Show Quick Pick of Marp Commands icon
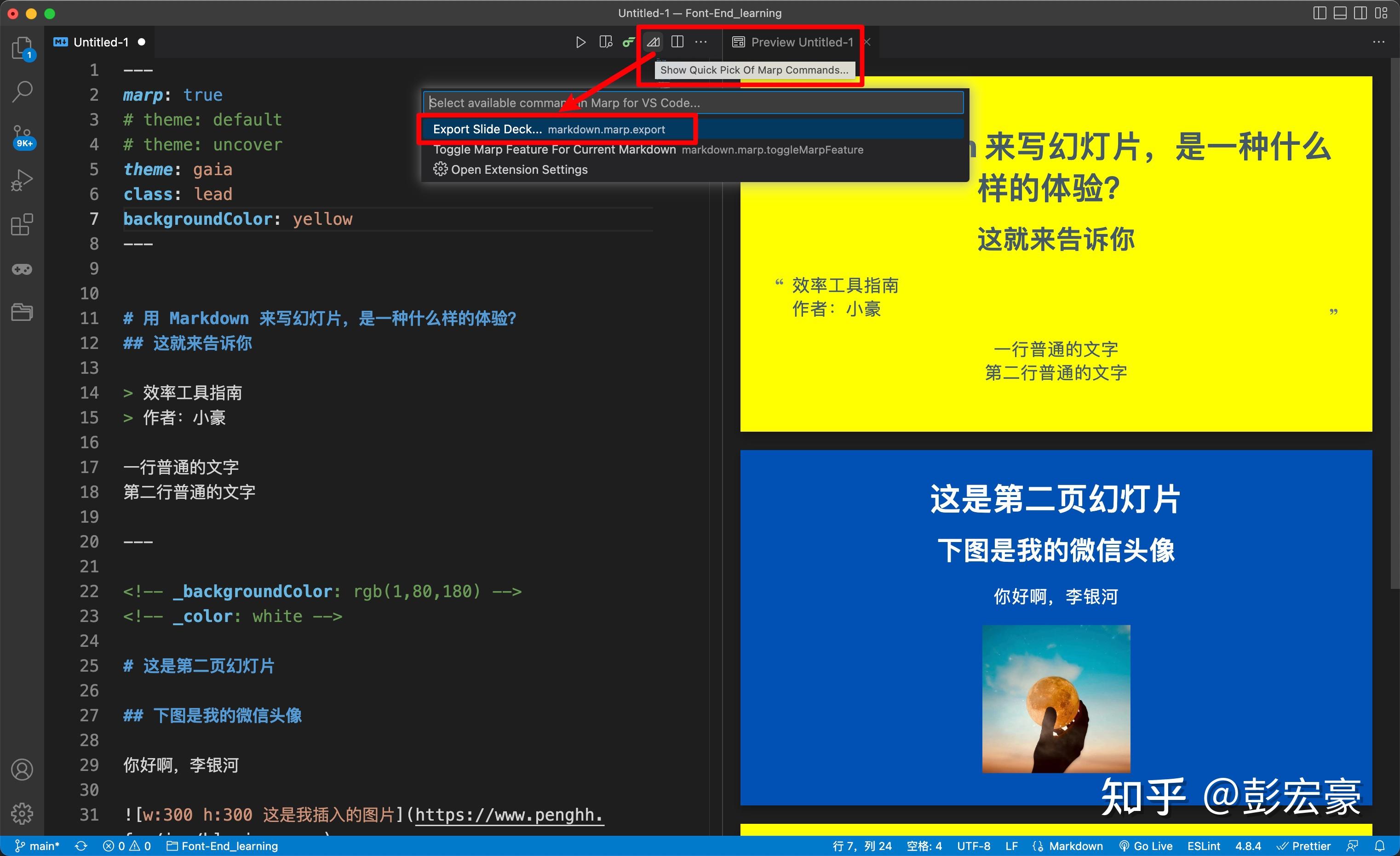1400x856 pixels. tap(653, 41)
